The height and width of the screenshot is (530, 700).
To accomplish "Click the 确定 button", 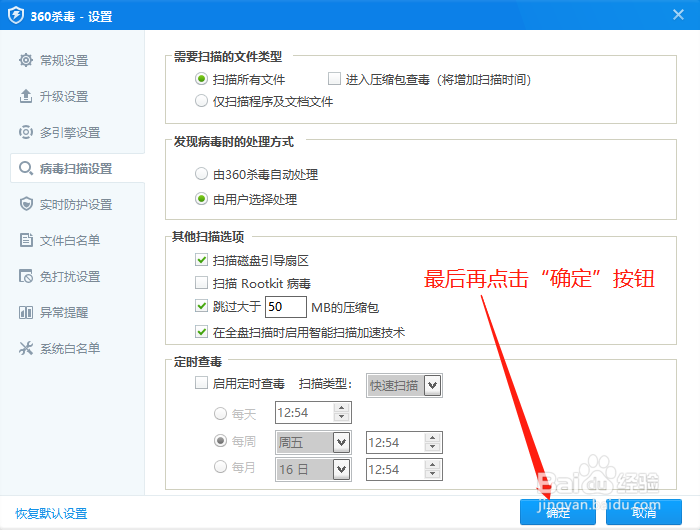I will pos(558,512).
